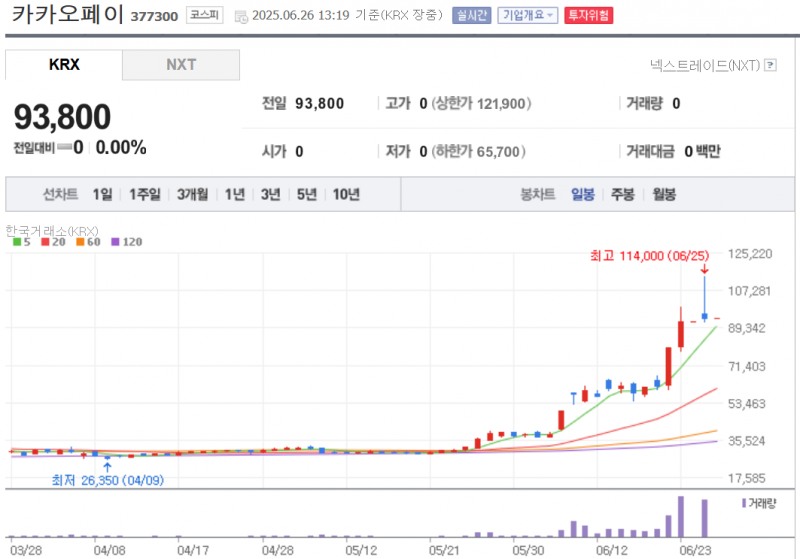Screen dimensions: 800x559
Task: Click the orange 60-day moving average legend
Action: [88, 242]
